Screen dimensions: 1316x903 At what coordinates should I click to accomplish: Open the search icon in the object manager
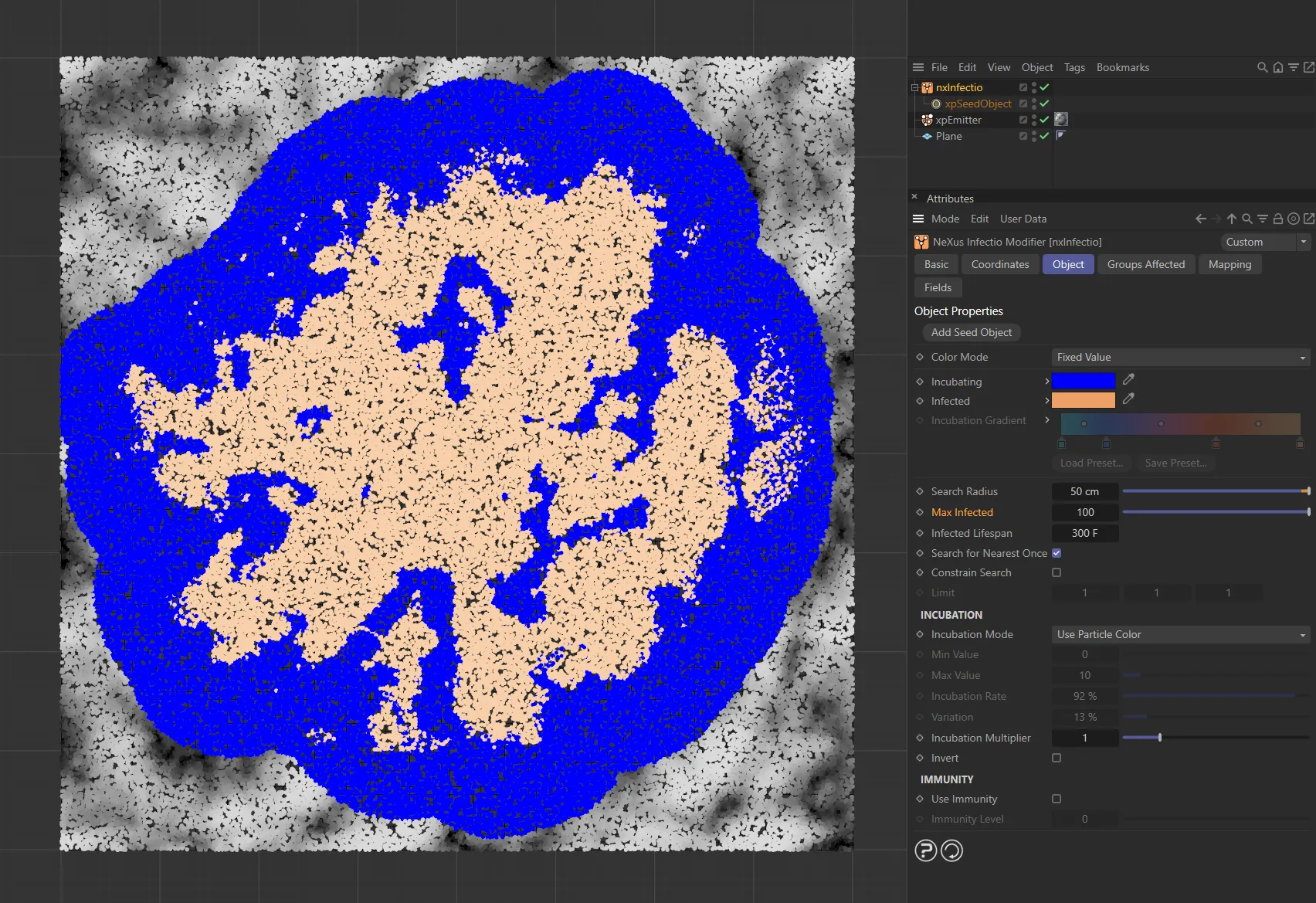(x=1262, y=67)
